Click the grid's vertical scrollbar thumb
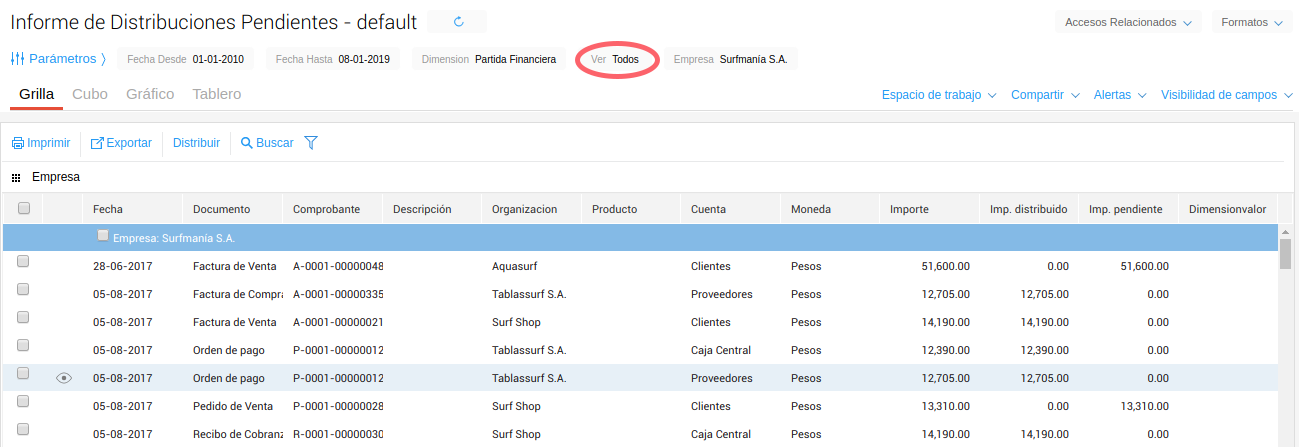Image resolution: width=1299 pixels, height=447 pixels. tap(1285, 254)
